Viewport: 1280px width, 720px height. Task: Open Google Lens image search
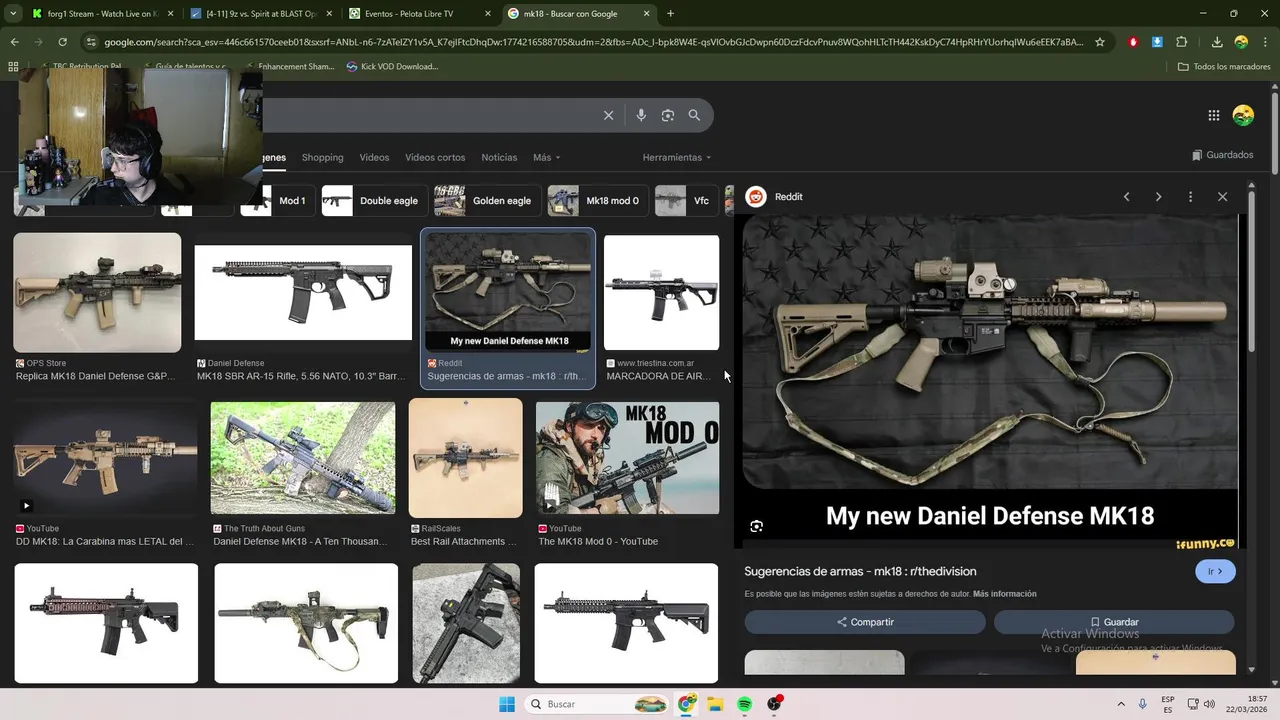click(x=668, y=115)
